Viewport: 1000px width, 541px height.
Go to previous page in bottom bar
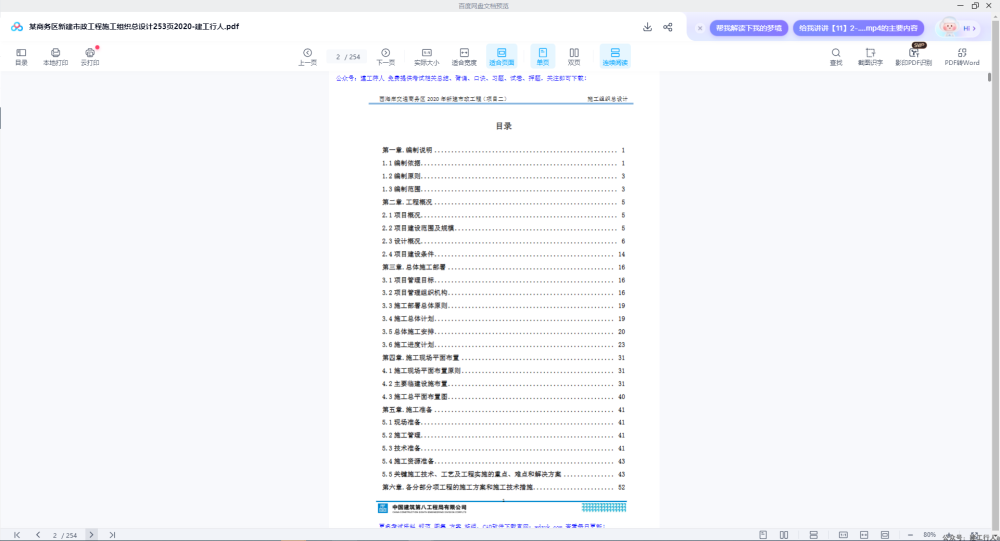38,535
